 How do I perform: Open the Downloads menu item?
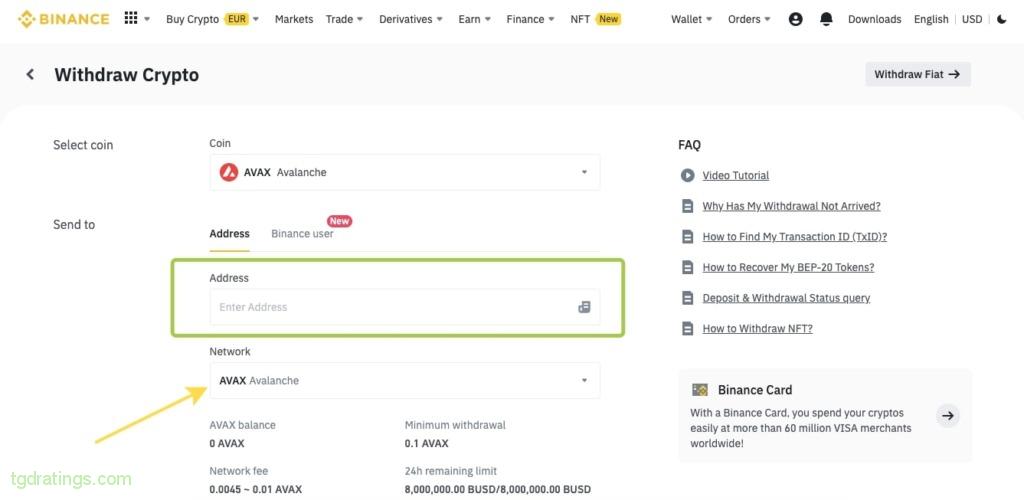click(x=874, y=20)
